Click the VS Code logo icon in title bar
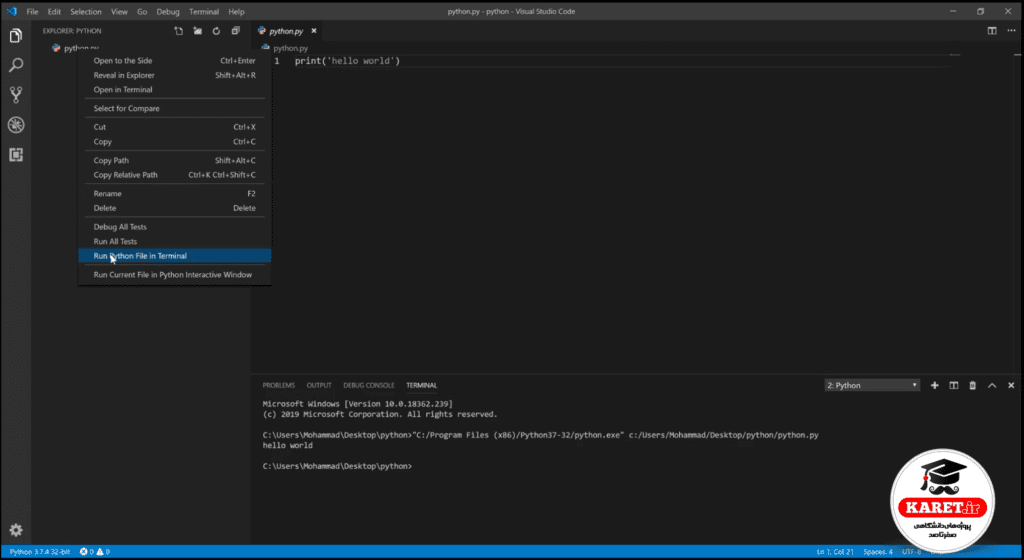 (11, 11)
